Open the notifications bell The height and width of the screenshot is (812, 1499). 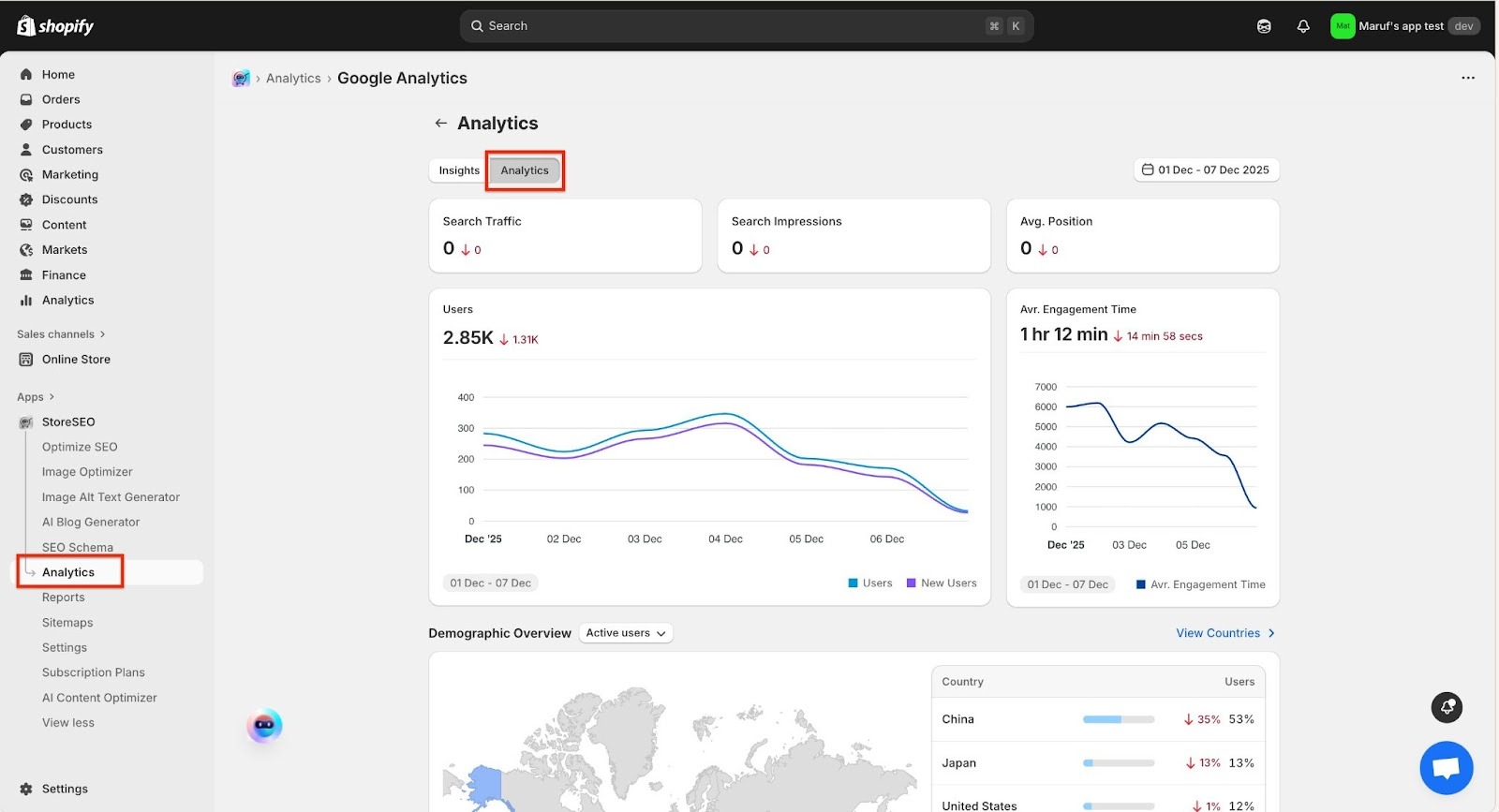pos(1303,26)
